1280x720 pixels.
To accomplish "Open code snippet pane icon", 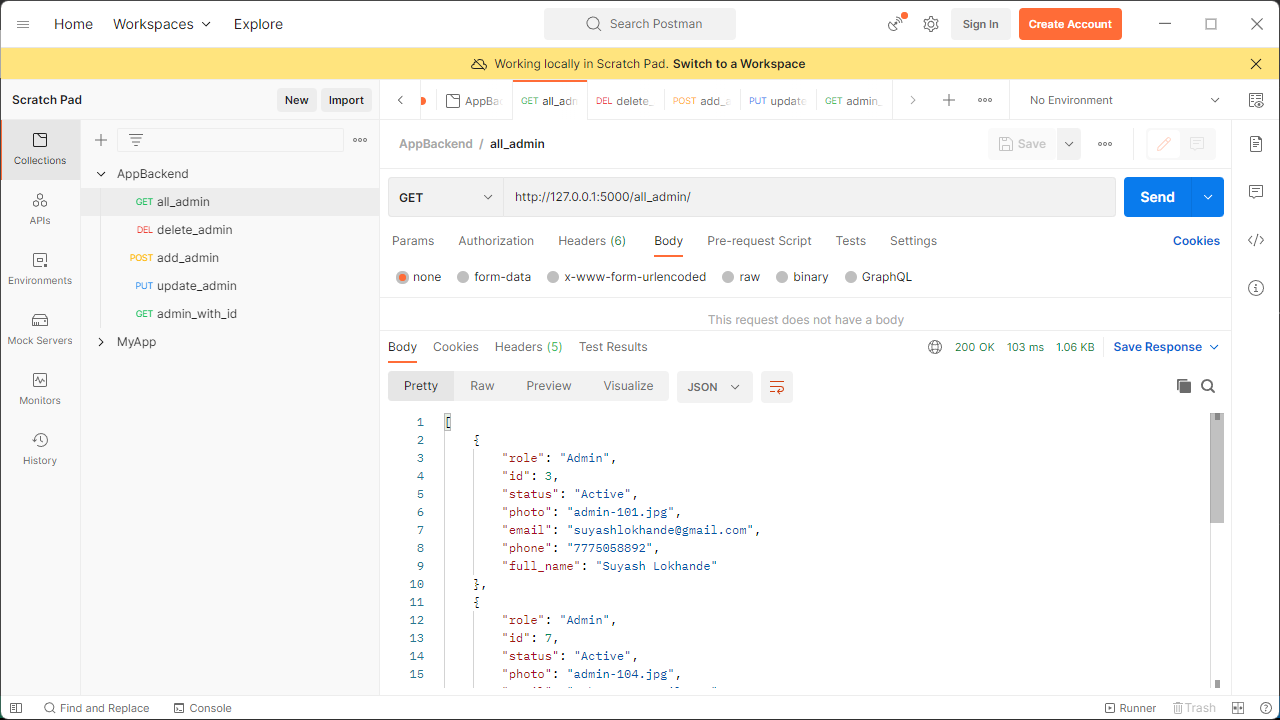I will [1256, 240].
